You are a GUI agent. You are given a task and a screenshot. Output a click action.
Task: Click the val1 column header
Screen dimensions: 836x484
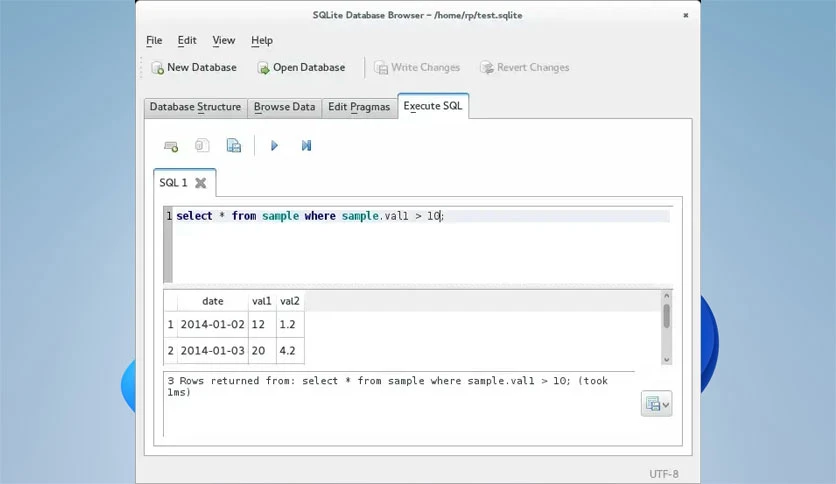tap(262, 301)
